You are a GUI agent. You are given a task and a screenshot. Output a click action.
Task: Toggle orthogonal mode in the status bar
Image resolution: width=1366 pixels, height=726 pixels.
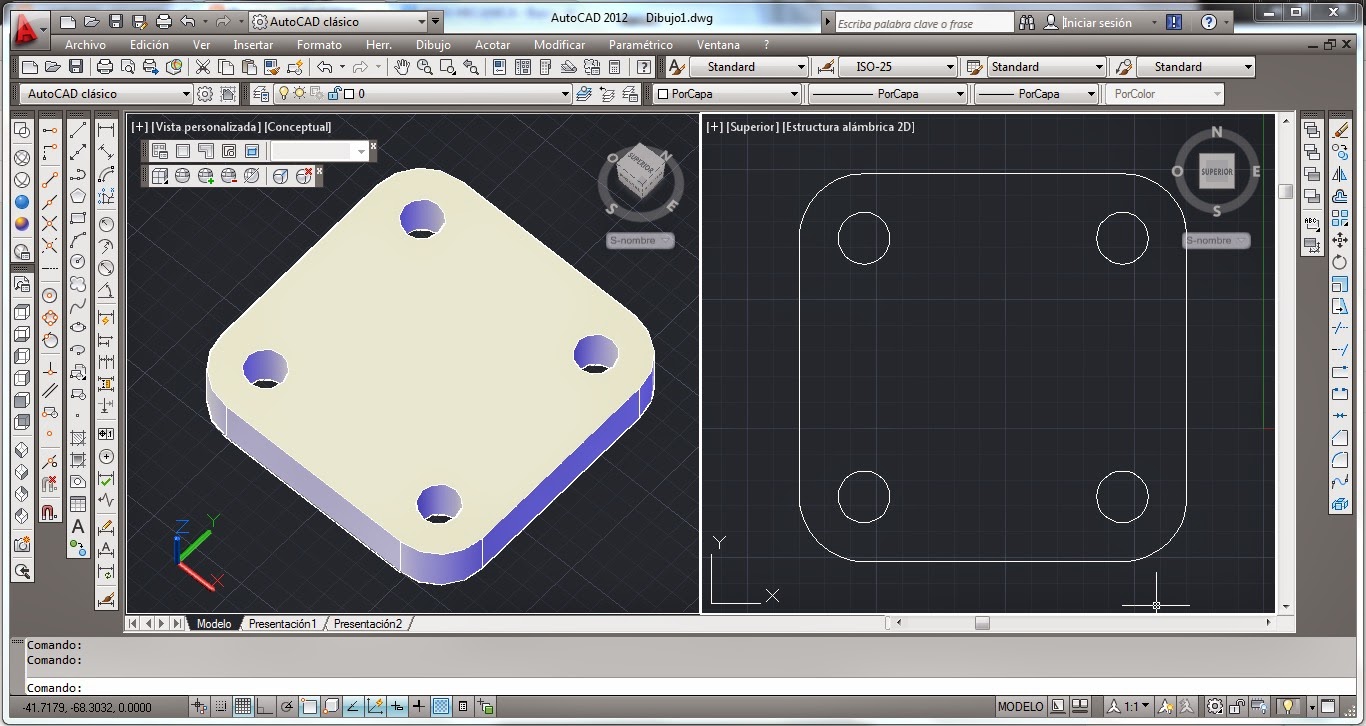(265, 705)
